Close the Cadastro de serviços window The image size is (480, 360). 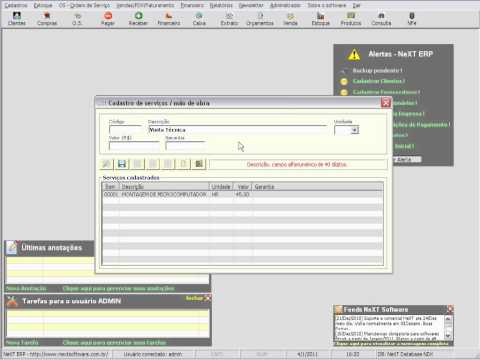pos(386,103)
